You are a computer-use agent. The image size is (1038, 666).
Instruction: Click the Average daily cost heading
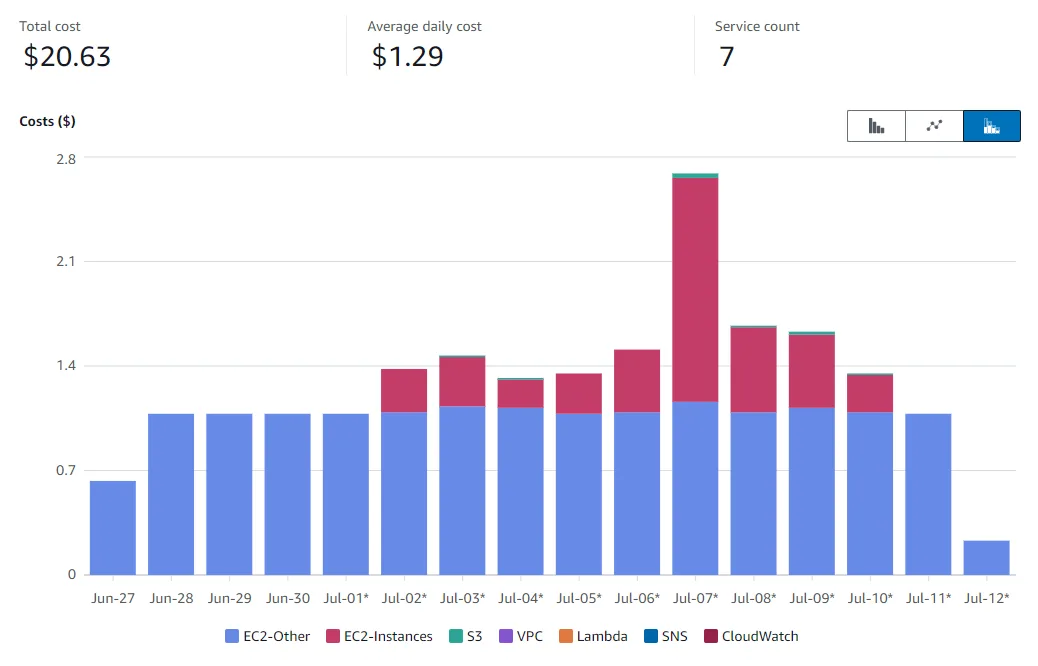pos(424,26)
